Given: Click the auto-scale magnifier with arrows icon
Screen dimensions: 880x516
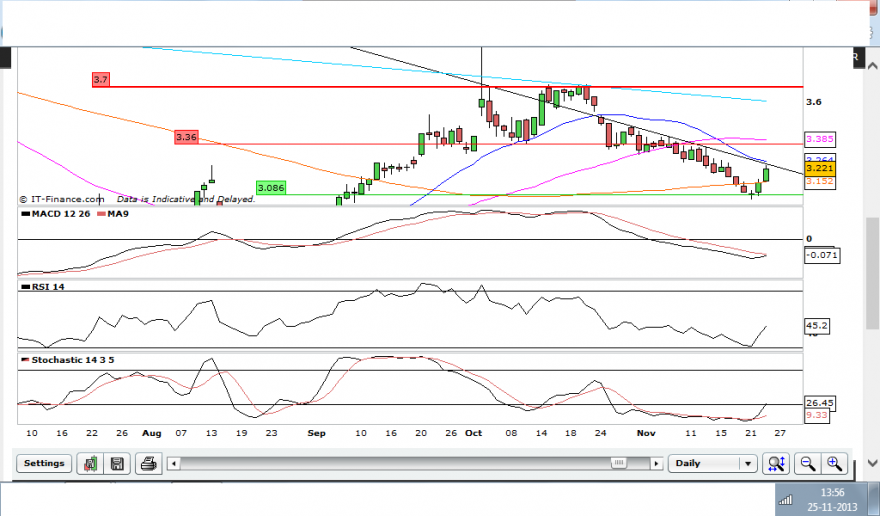Looking at the screenshot, I should click(x=776, y=464).
